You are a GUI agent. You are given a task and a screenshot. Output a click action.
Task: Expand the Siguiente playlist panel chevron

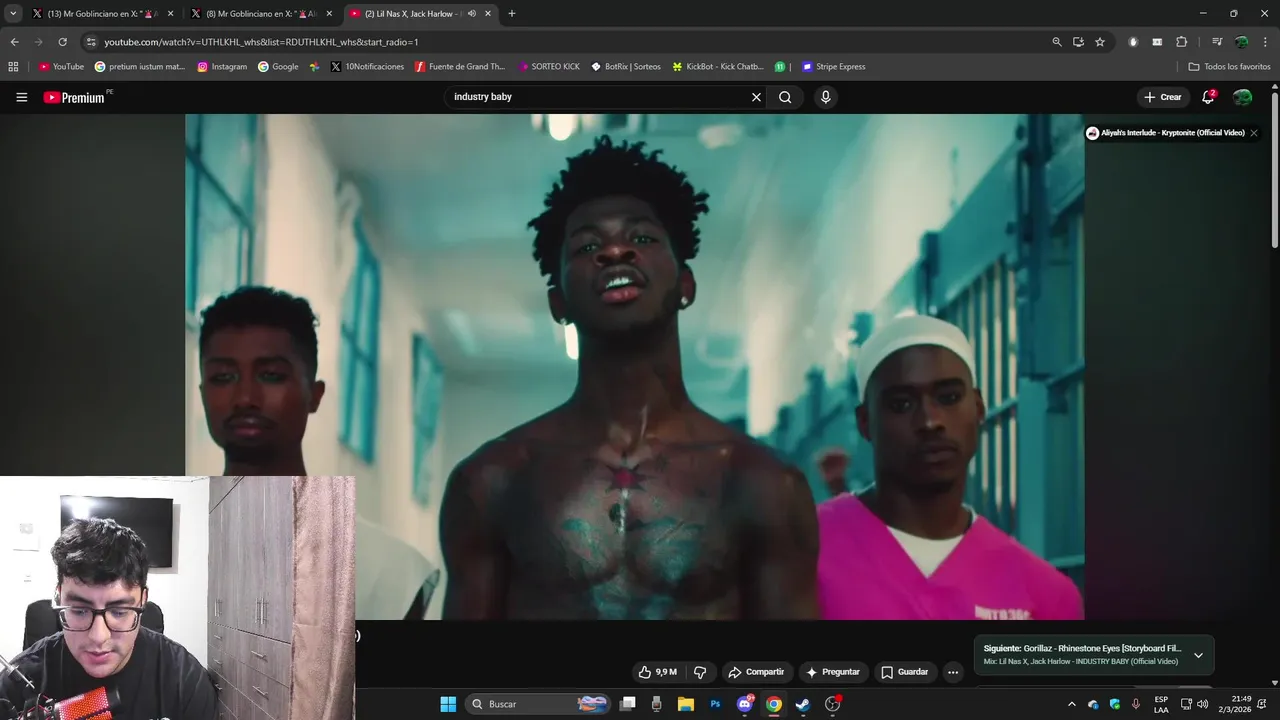pyautogui.click(x=1198, y=655)
